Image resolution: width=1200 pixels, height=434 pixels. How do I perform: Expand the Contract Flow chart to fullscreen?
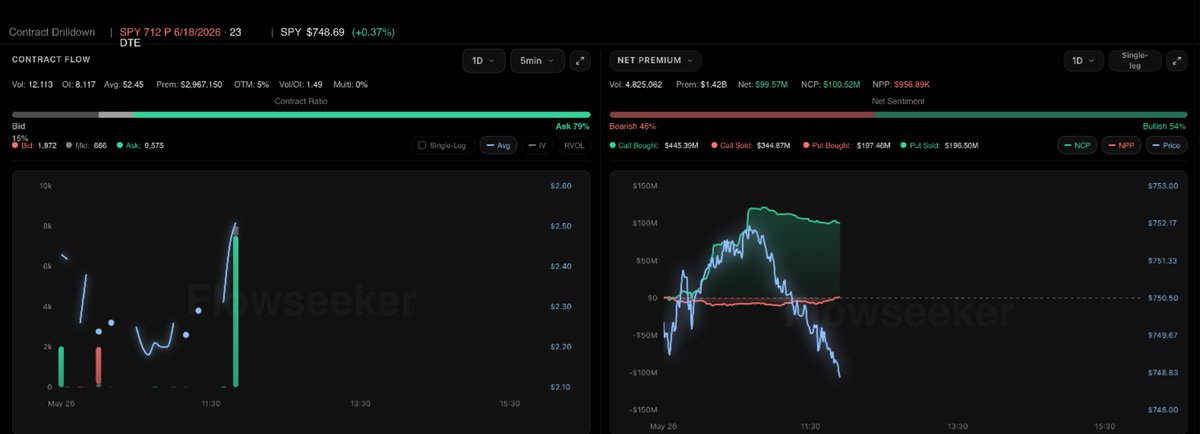click(x=580, y=60)
